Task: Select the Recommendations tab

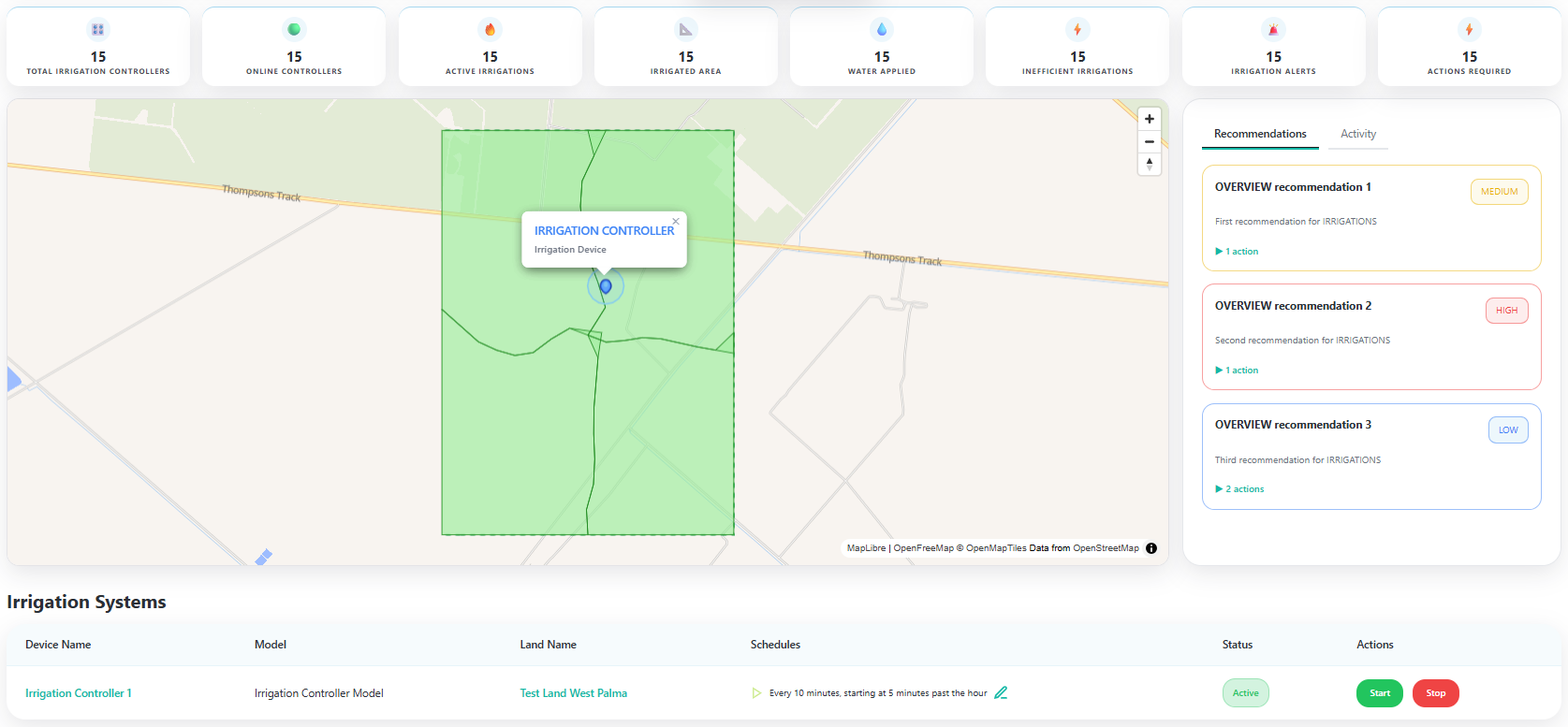Action: click(1260, 134)
